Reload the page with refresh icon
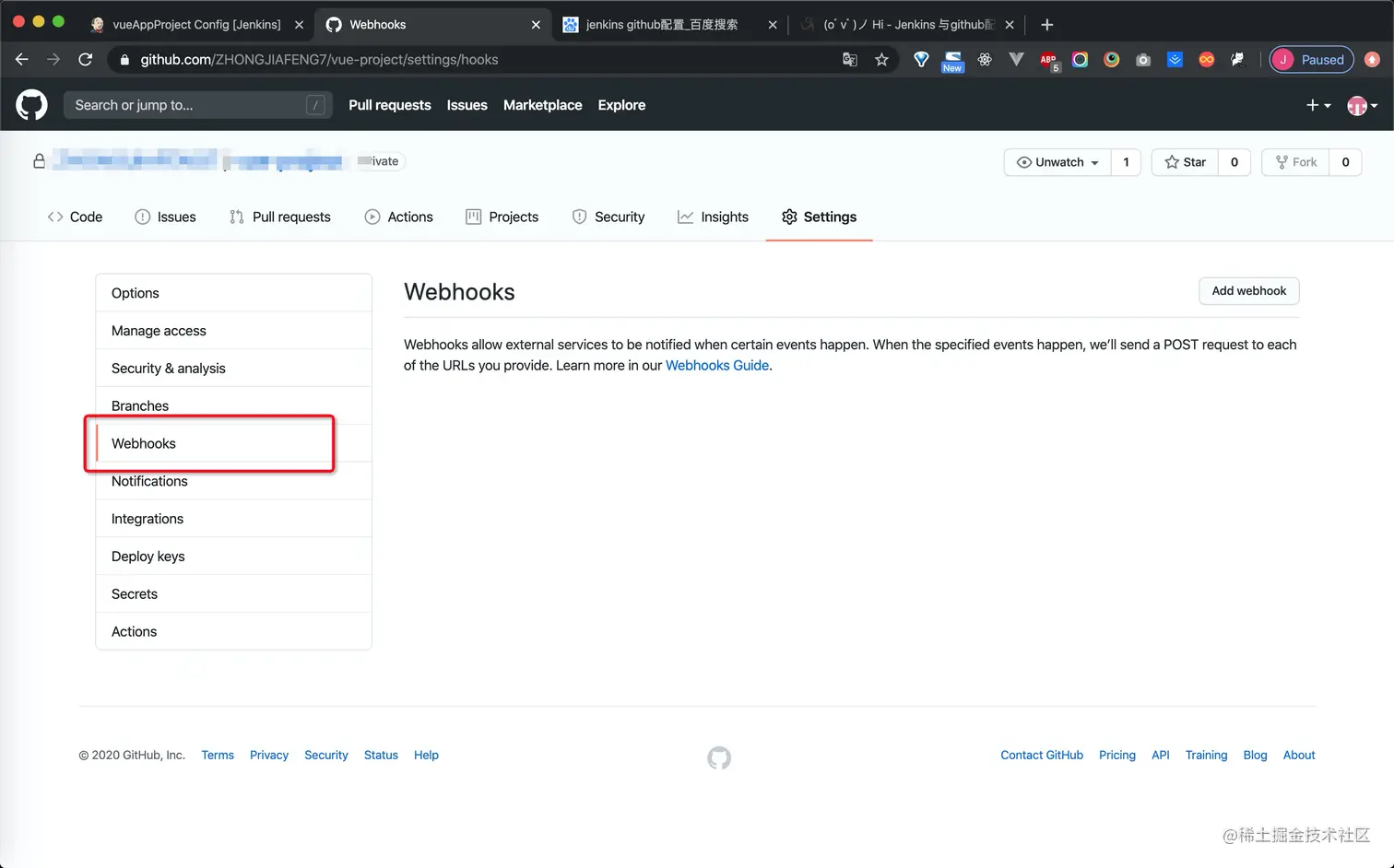The image size is (1394, 868). coord(86,60)
